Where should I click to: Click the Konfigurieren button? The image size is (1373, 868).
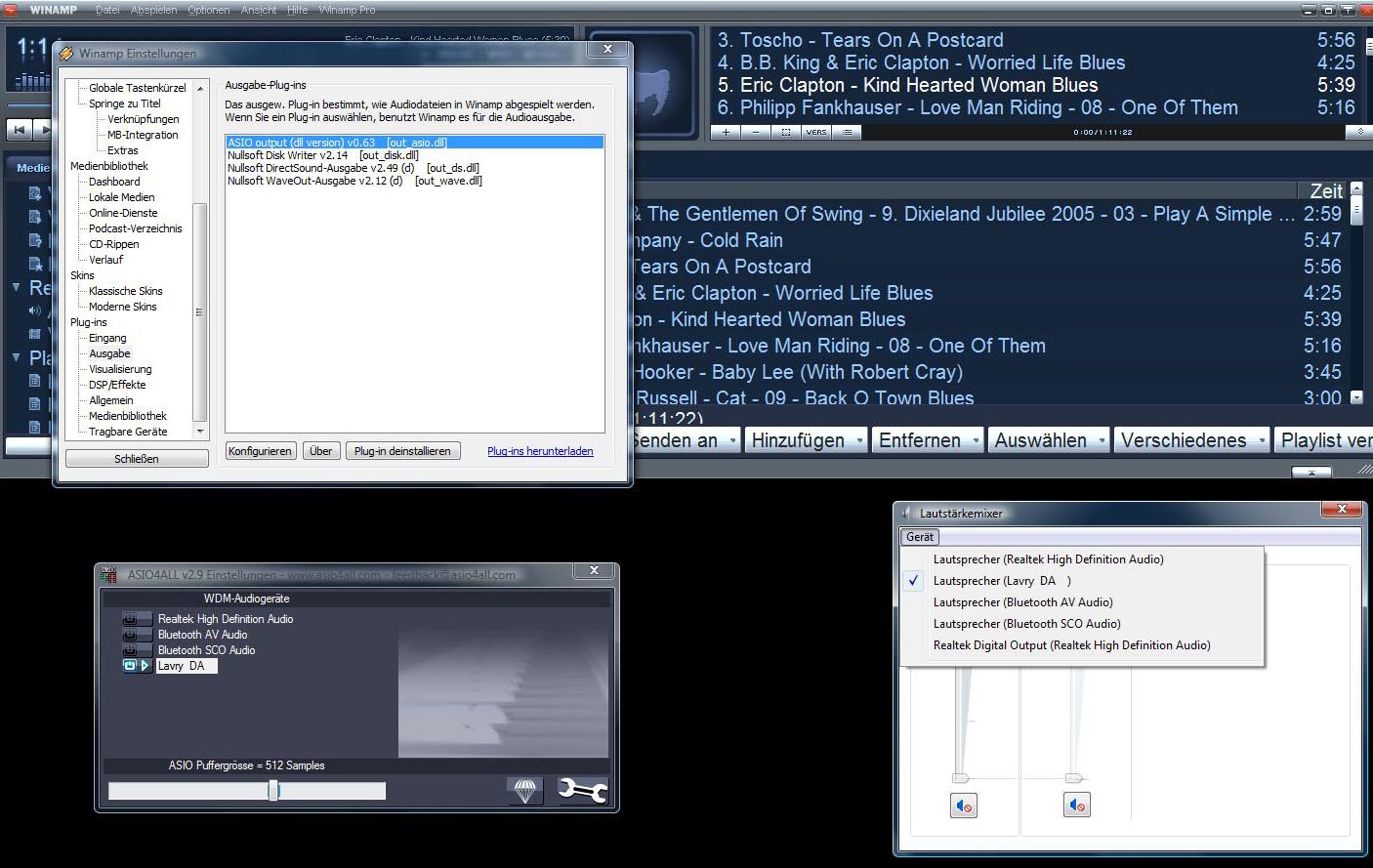coord(260,451)
